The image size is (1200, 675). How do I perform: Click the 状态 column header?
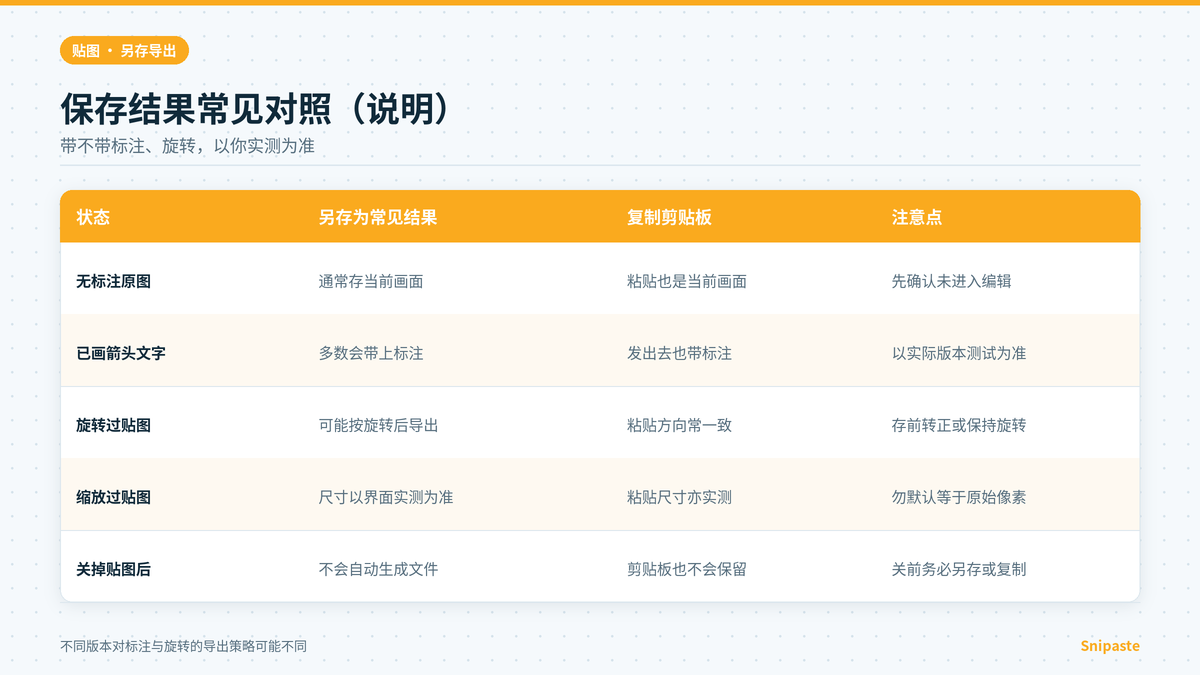click(93, 217)
